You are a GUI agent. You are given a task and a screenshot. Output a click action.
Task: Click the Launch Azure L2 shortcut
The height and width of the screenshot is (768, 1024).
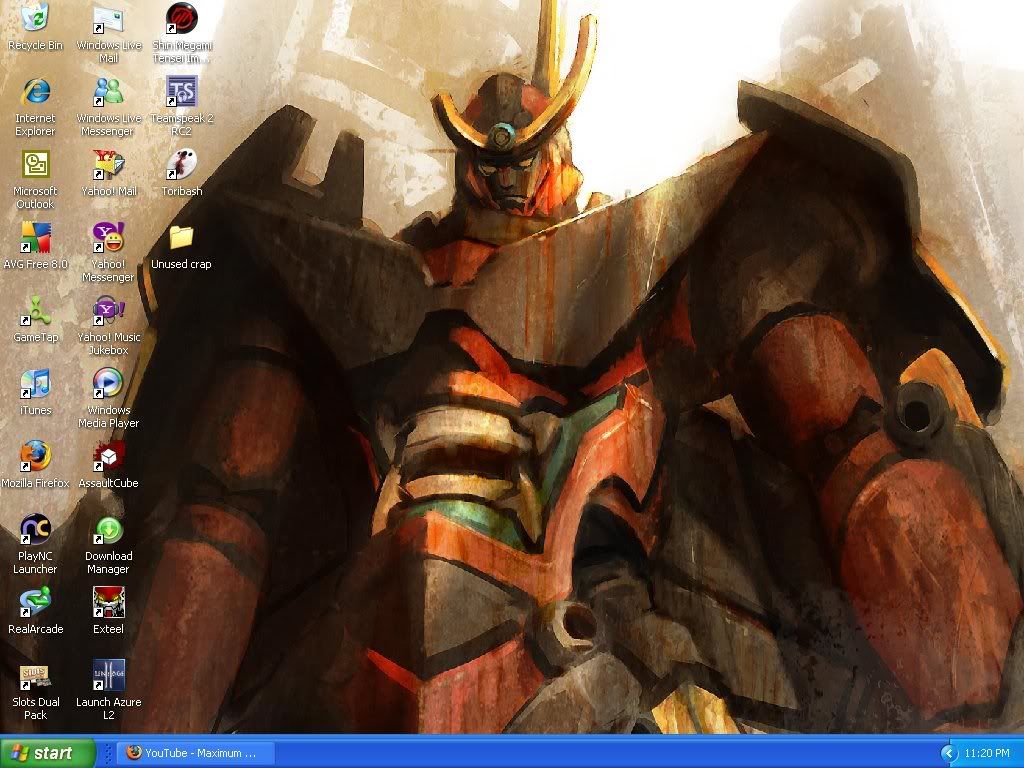pos(108,676)
